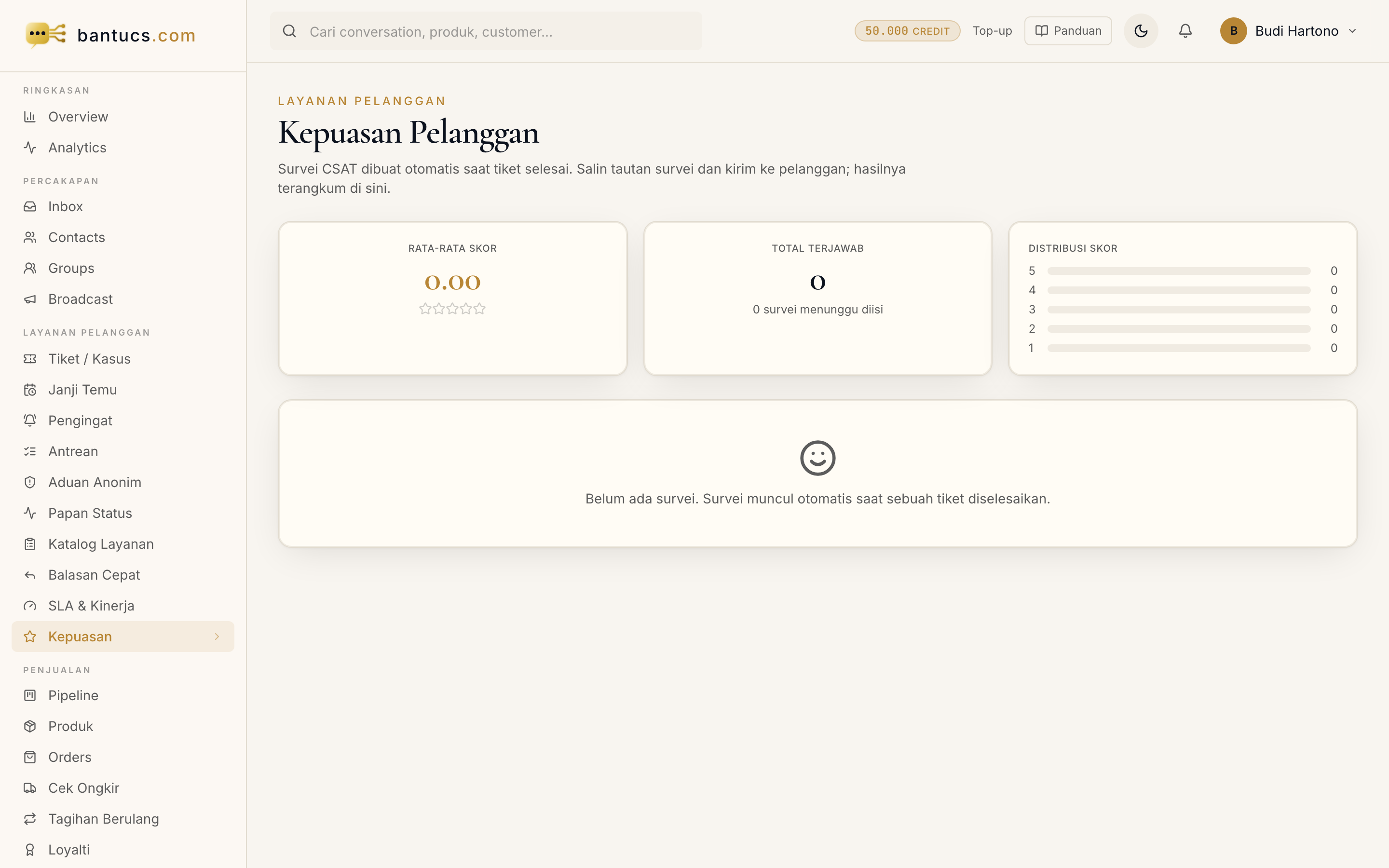Click the Contacts people icon
Screen dimensions: 1389x868
(x=30, y=237)
